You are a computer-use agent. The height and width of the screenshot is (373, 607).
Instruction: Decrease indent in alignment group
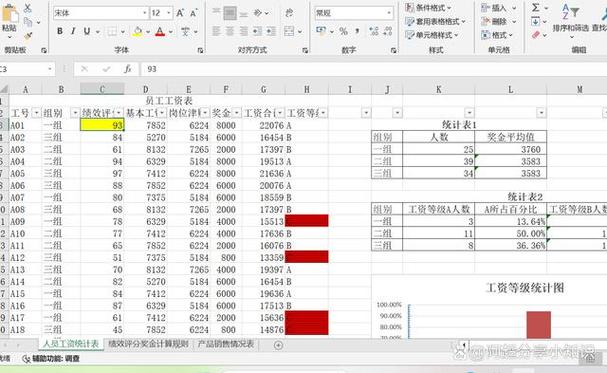coord(257,31)
